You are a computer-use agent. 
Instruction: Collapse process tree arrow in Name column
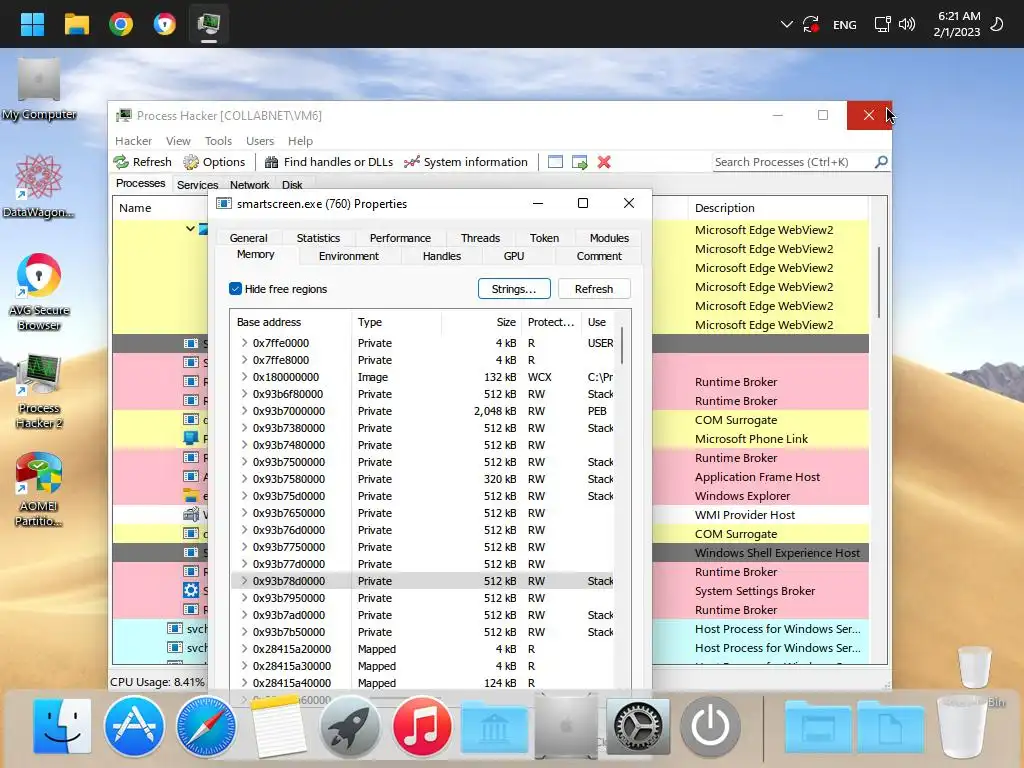click(x=190, y=229)
